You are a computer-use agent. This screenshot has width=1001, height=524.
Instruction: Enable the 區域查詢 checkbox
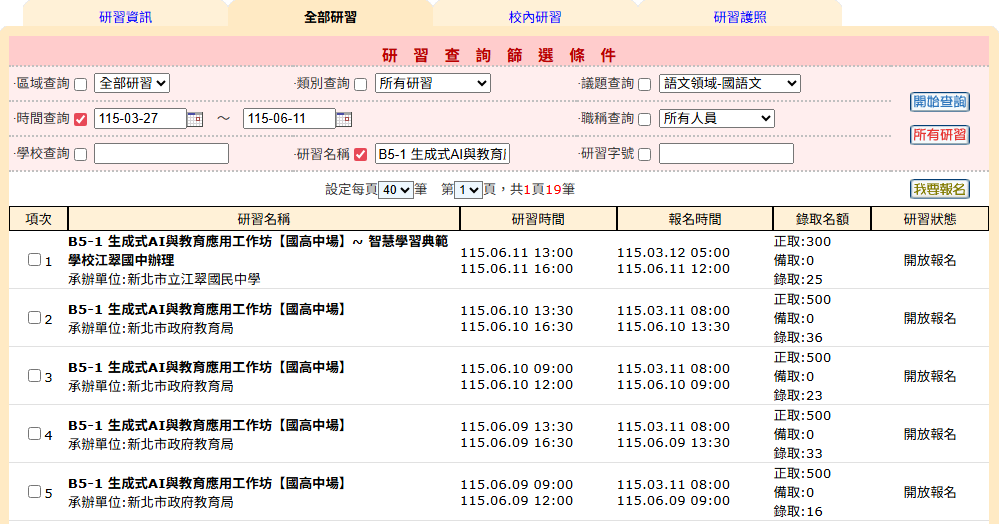point(81,84)
